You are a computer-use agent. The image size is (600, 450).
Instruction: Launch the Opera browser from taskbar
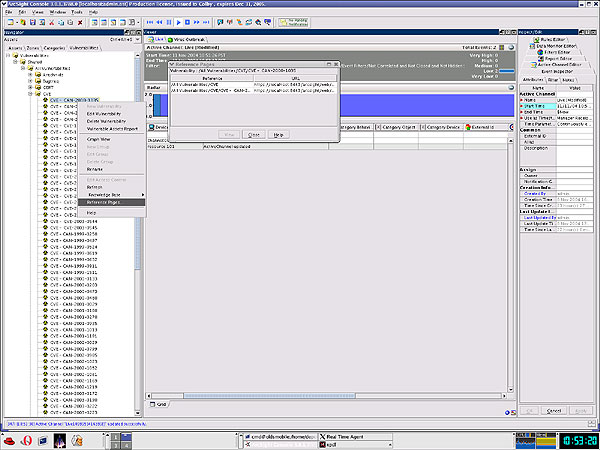pyautogui.click(x=25, y=441)
